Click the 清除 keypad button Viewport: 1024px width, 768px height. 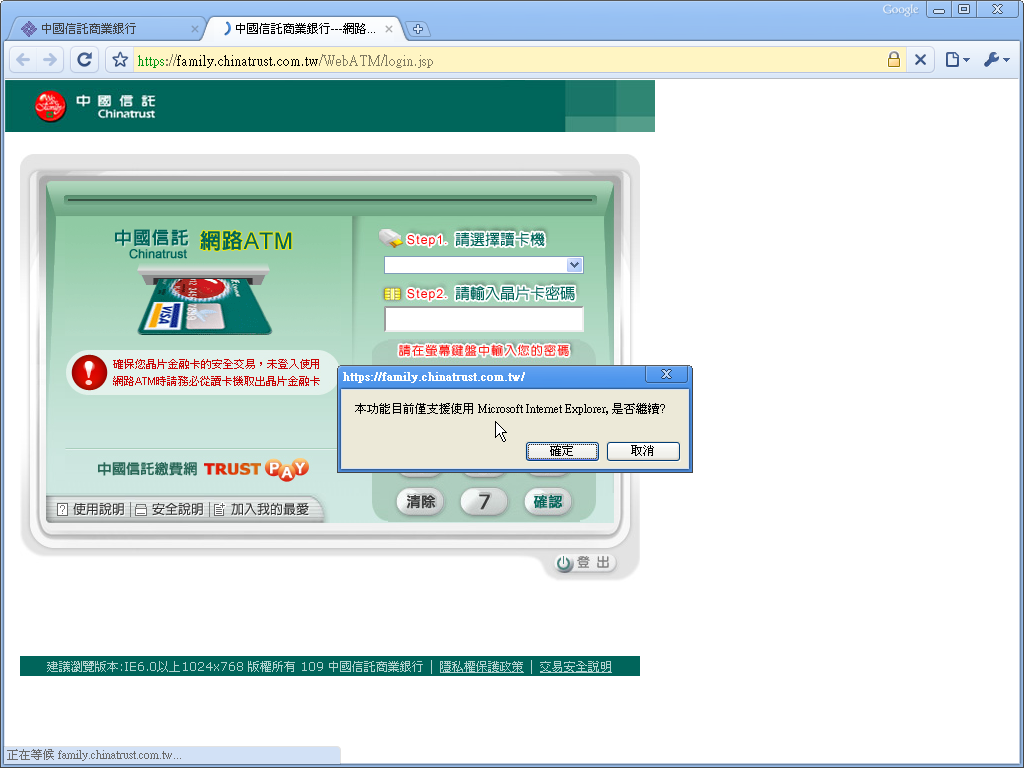(420, 502)
